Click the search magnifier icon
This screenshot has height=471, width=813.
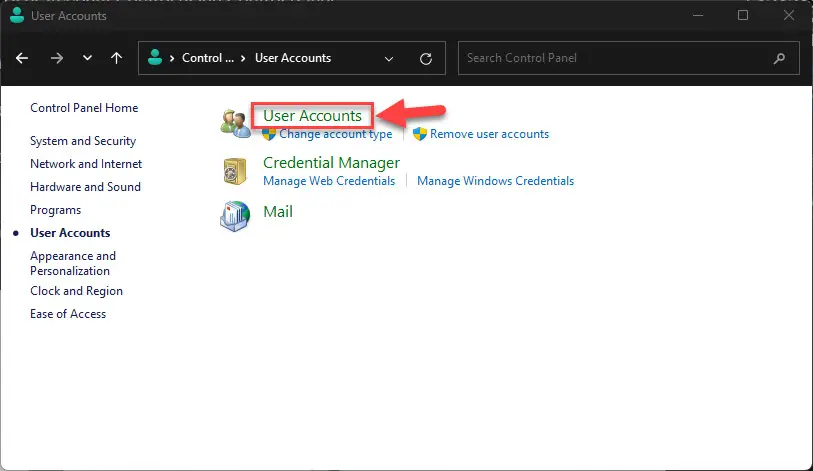[x=779, y=59]
